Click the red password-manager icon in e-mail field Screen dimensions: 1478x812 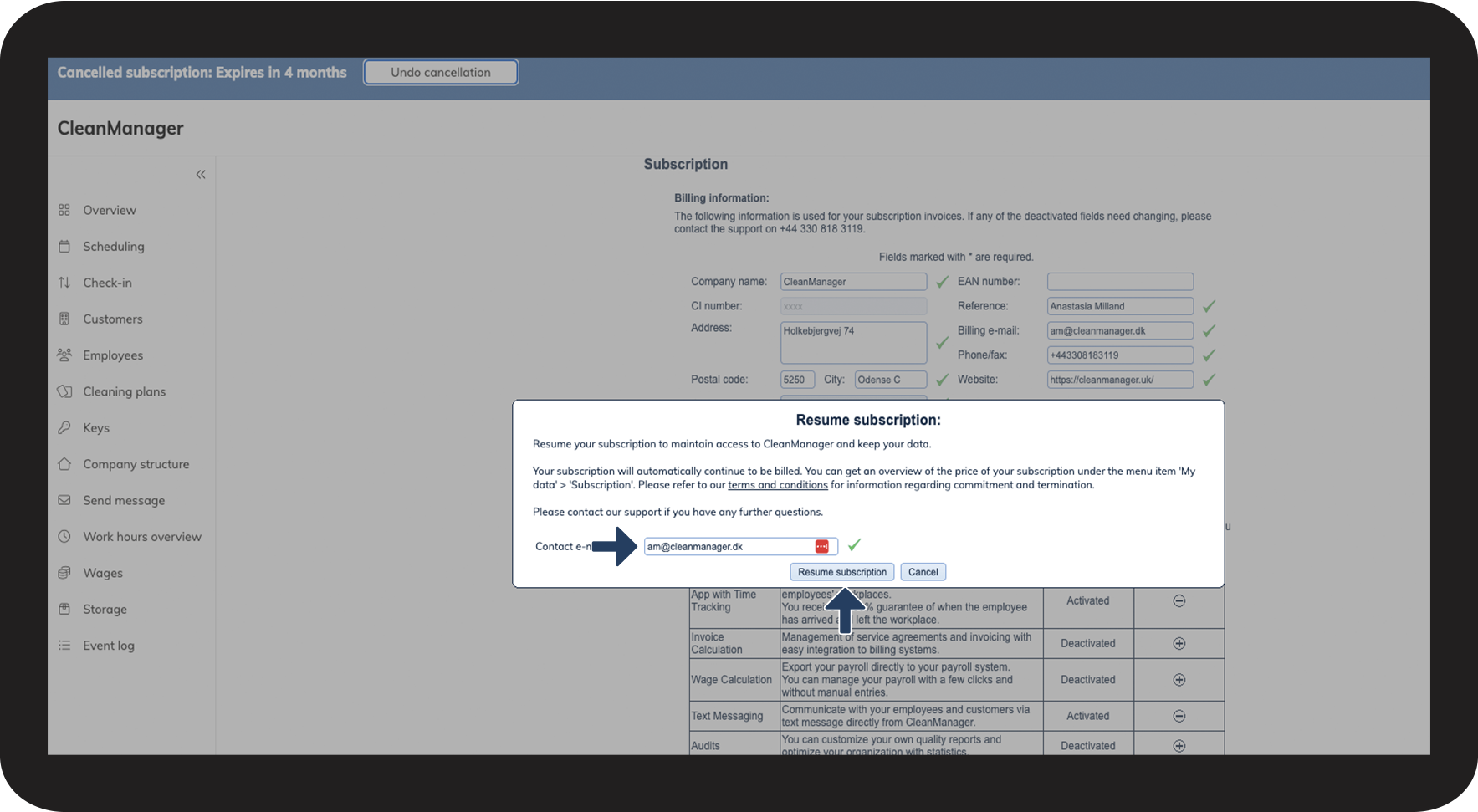coord(822,546)
